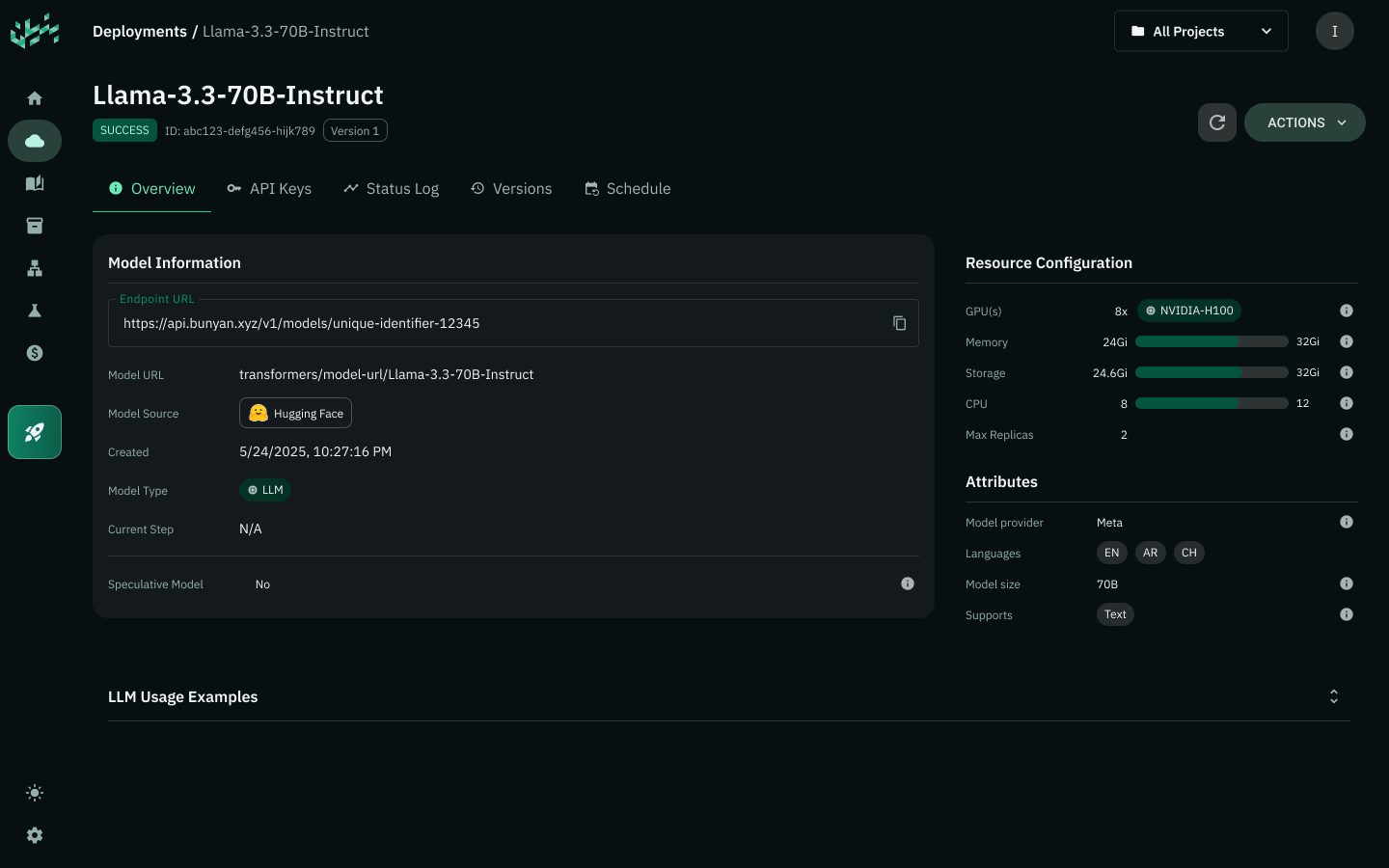Click the EN language tag
The width and height of the screenshot is (1389, 868).
pyautogui.click(x=1112, y=553)
